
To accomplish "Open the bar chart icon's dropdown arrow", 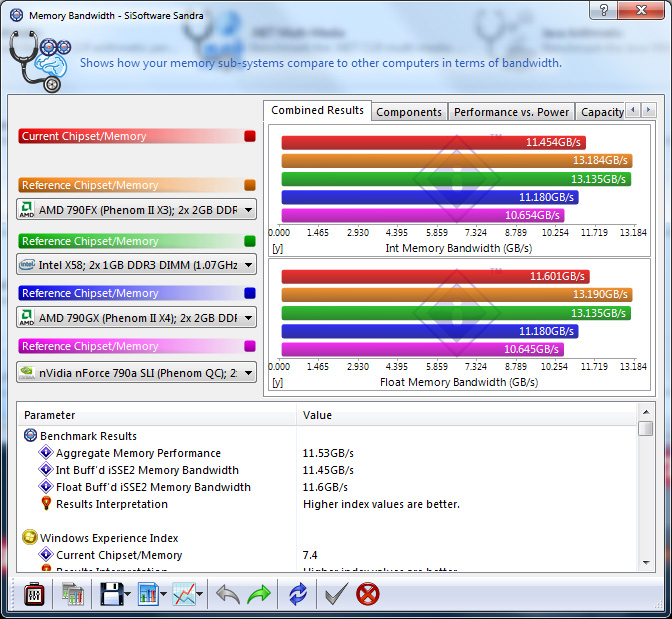I will point(163,595).
